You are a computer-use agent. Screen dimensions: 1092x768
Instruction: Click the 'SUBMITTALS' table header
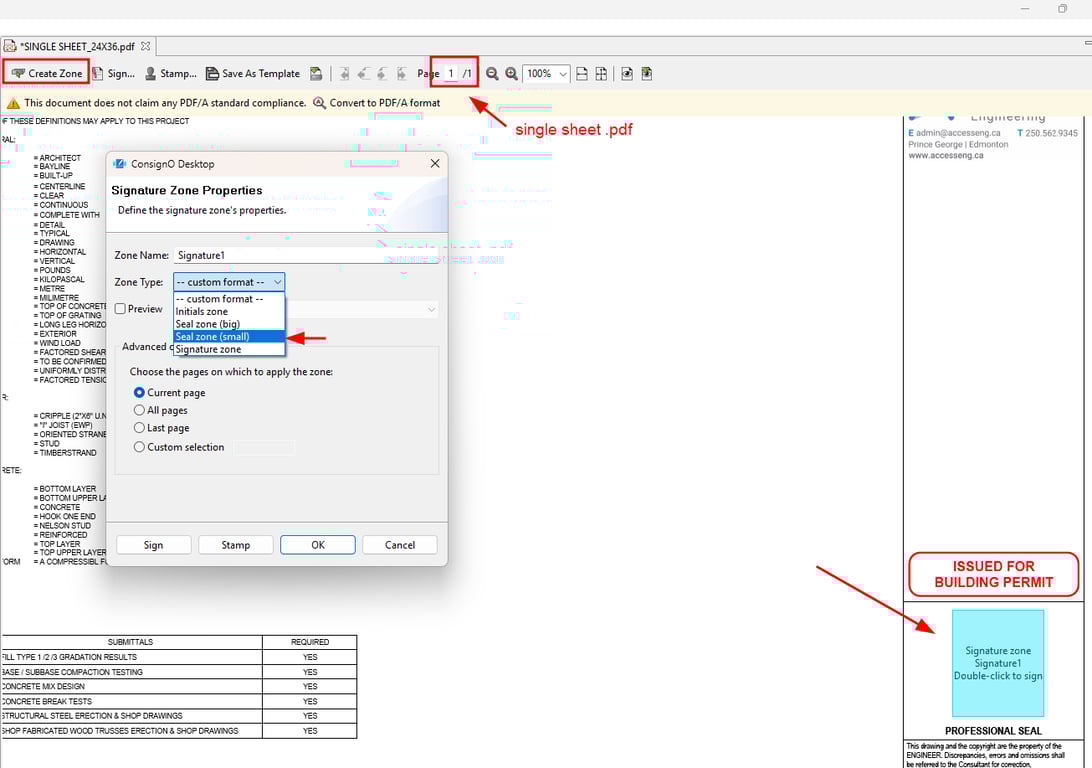click(130, 642)
